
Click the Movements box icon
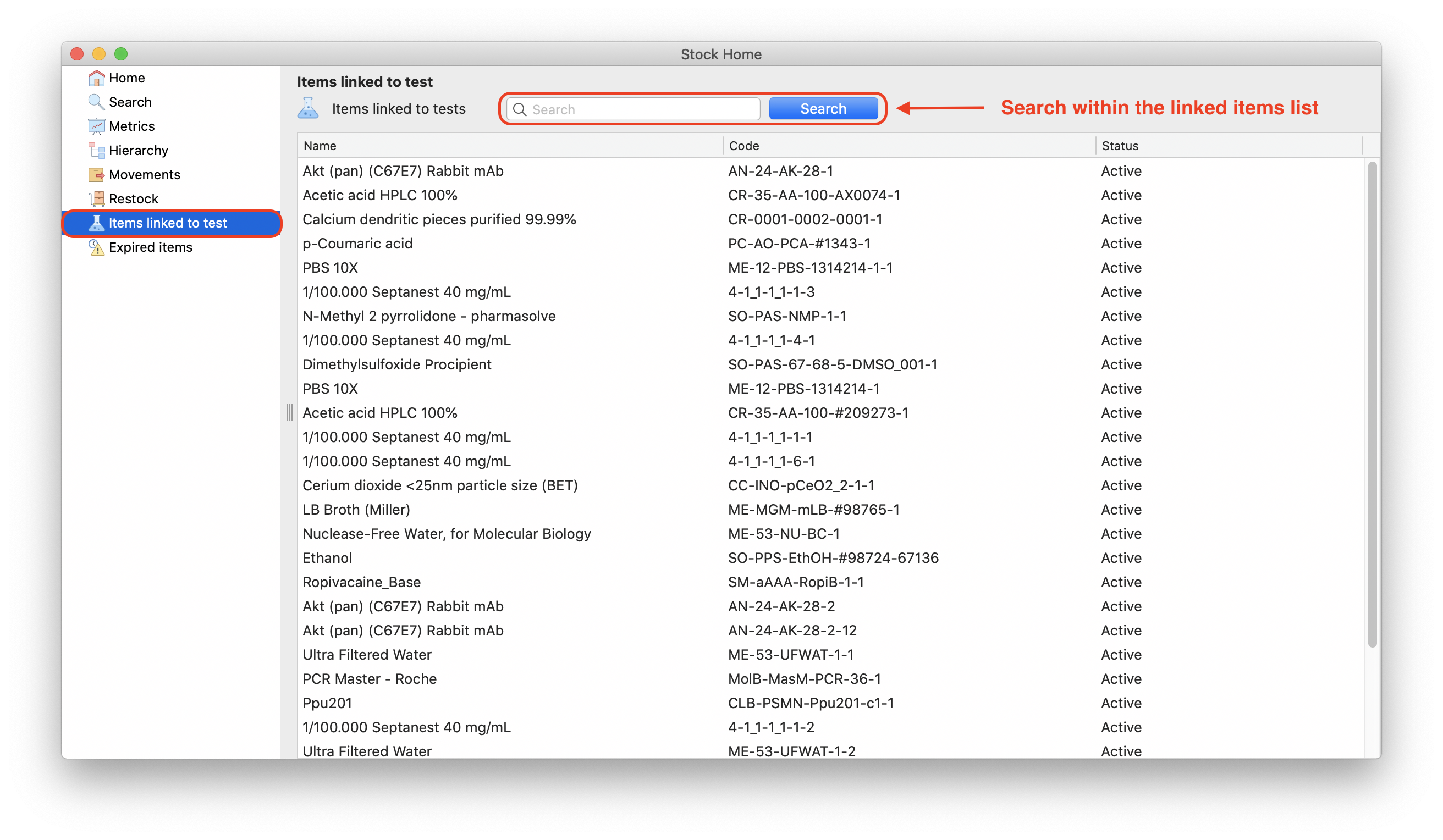[96, 175]
